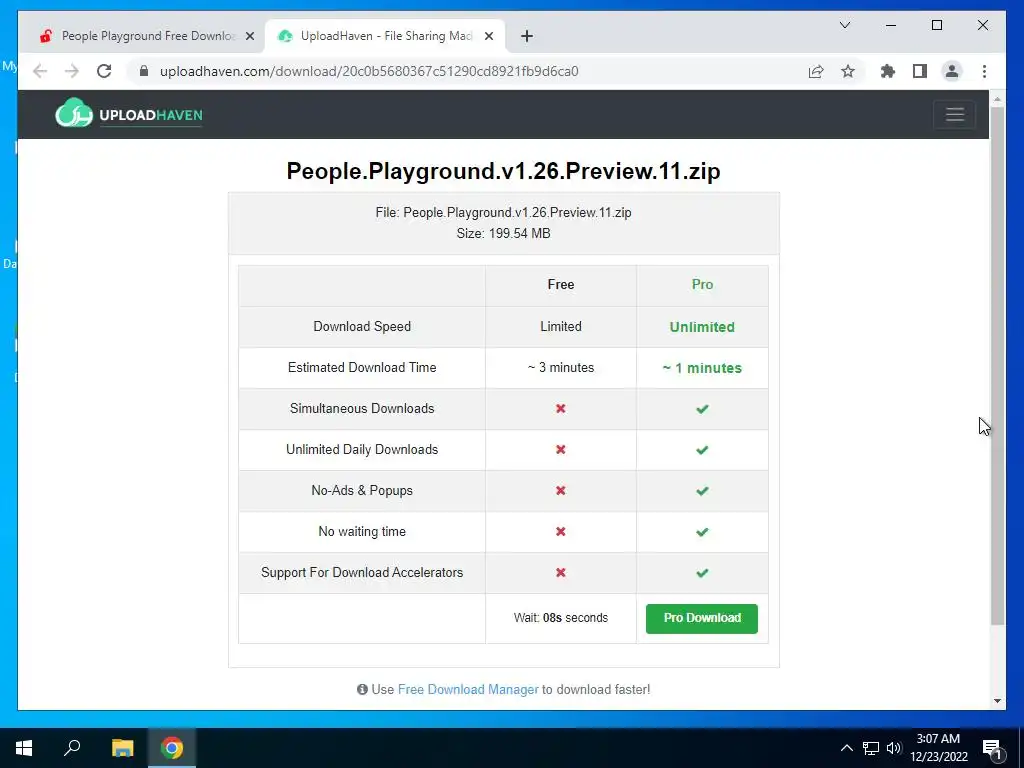Image resolution: width=1024 pixels, height=768 pixels.
Task: Click the green check for No-Ads & Popups
Action: coord(702,491)
